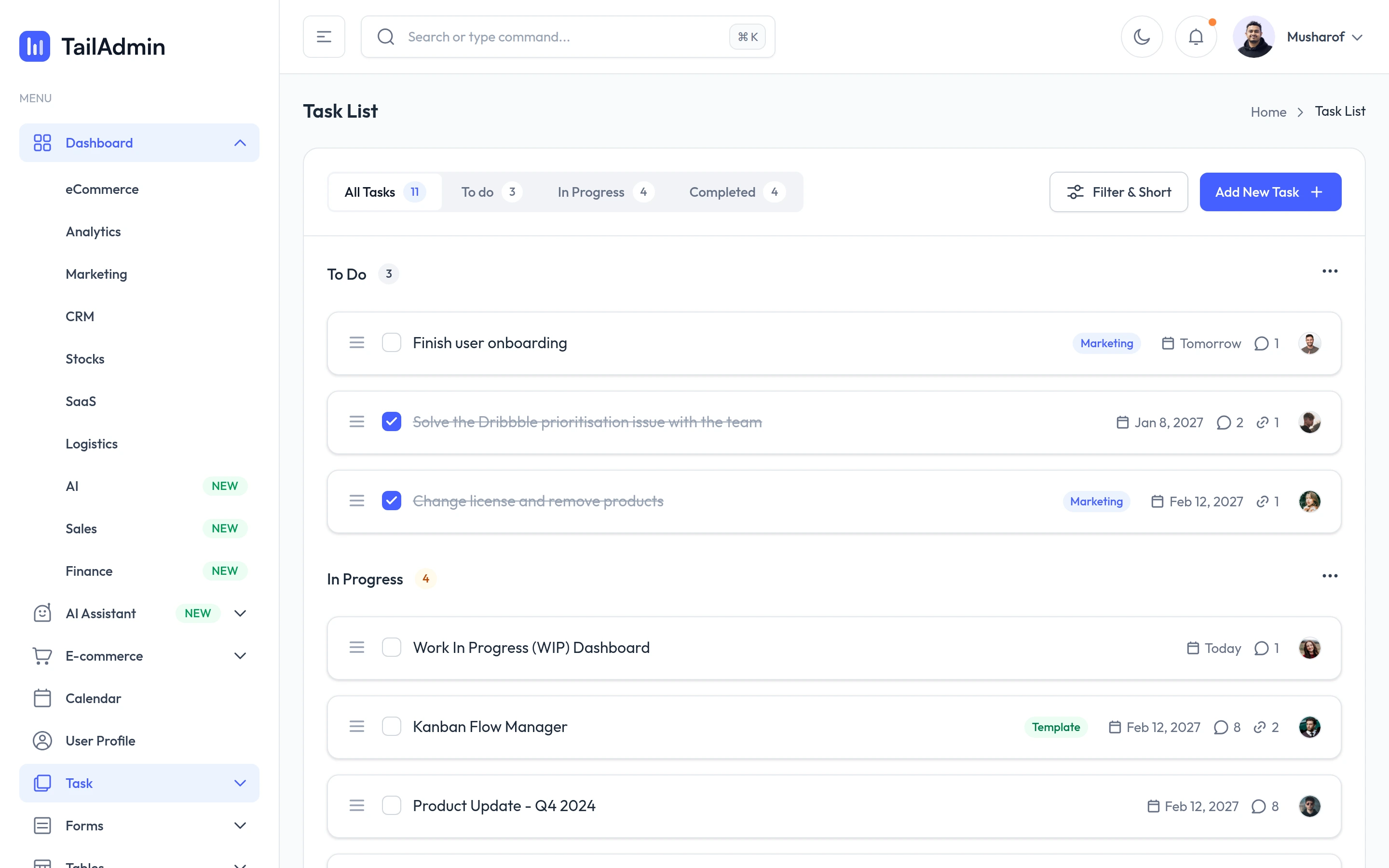
Task: Open the In Progress section three-dot menu
Action: coord(1329,576)
